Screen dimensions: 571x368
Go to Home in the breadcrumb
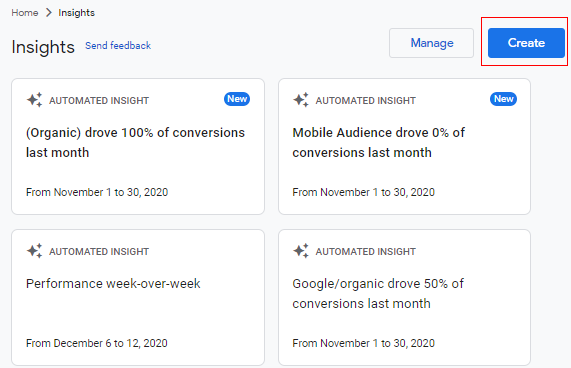click(25, 13)
